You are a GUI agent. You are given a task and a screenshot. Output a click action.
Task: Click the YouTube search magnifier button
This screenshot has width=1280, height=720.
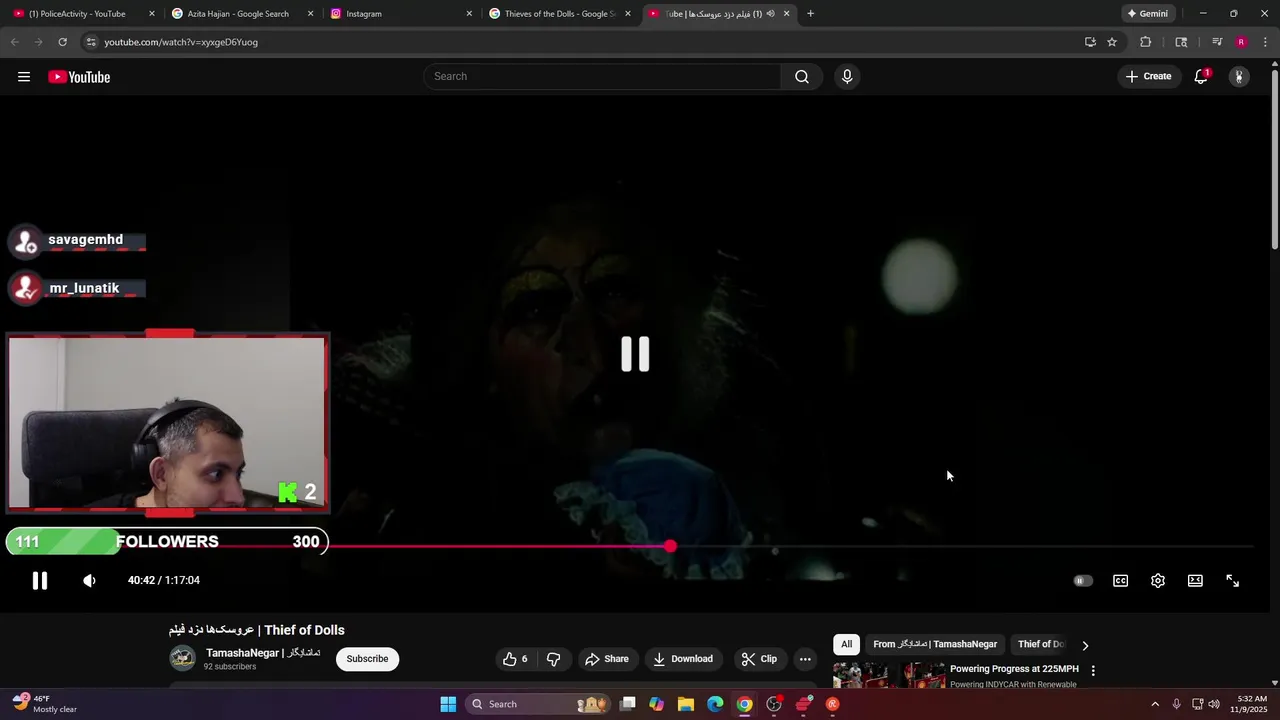pos(802,77)
